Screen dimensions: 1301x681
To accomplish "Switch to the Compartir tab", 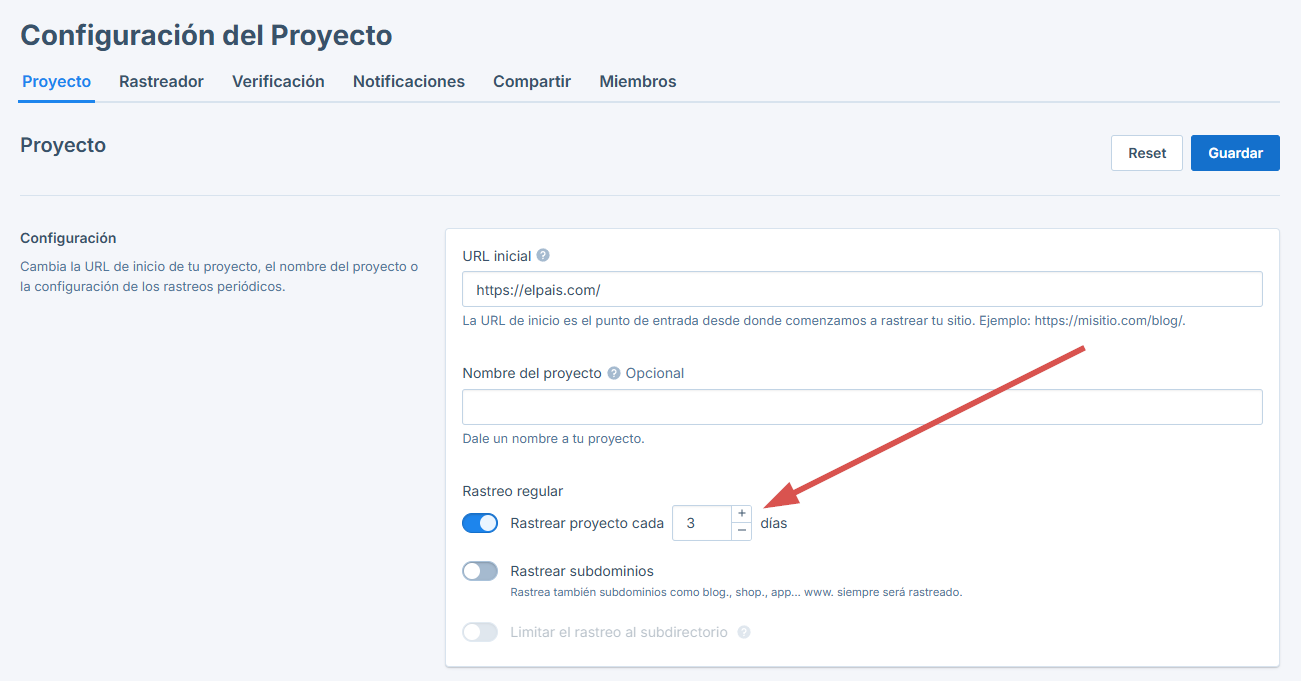I will click(531, 81).
